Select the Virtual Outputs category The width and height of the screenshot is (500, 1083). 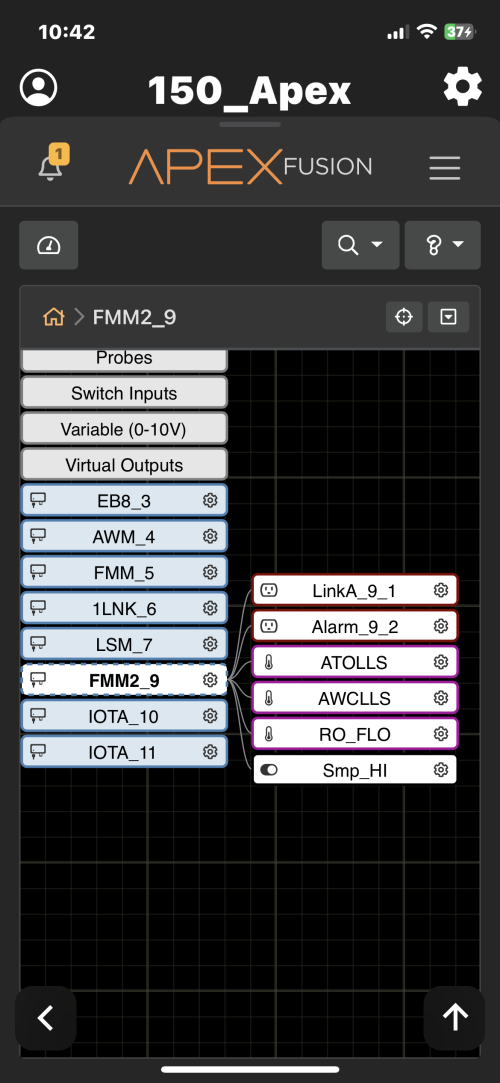pyautogui.click(x=124, y=465)
